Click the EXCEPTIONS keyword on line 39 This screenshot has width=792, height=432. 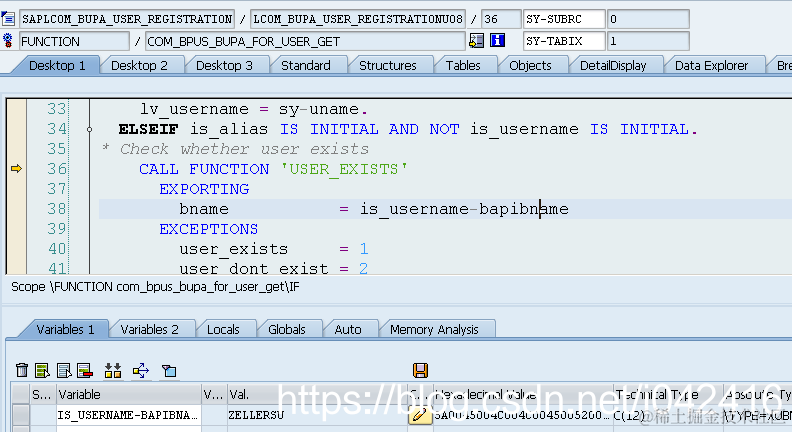click(x=209, y=229)
